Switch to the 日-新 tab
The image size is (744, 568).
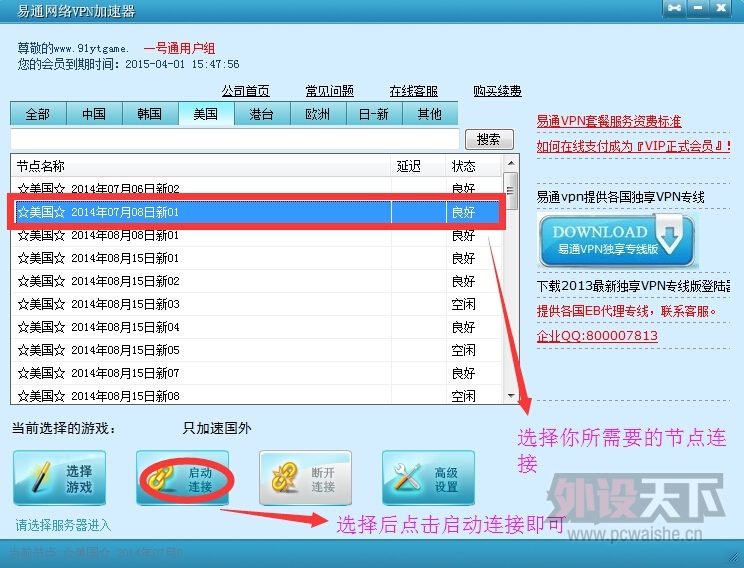pos(374,114)
